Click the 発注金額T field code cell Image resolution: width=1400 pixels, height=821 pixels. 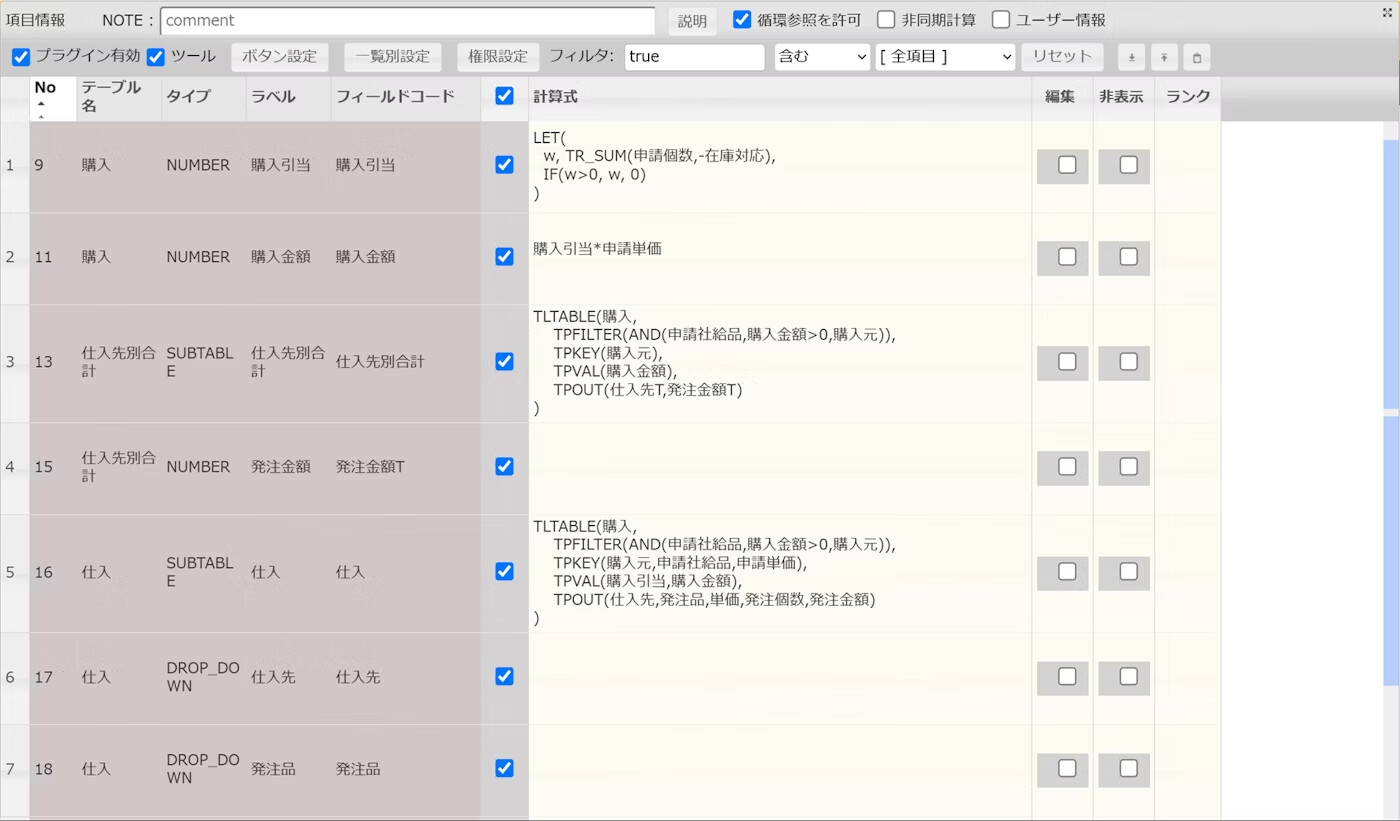click(406, 467)
